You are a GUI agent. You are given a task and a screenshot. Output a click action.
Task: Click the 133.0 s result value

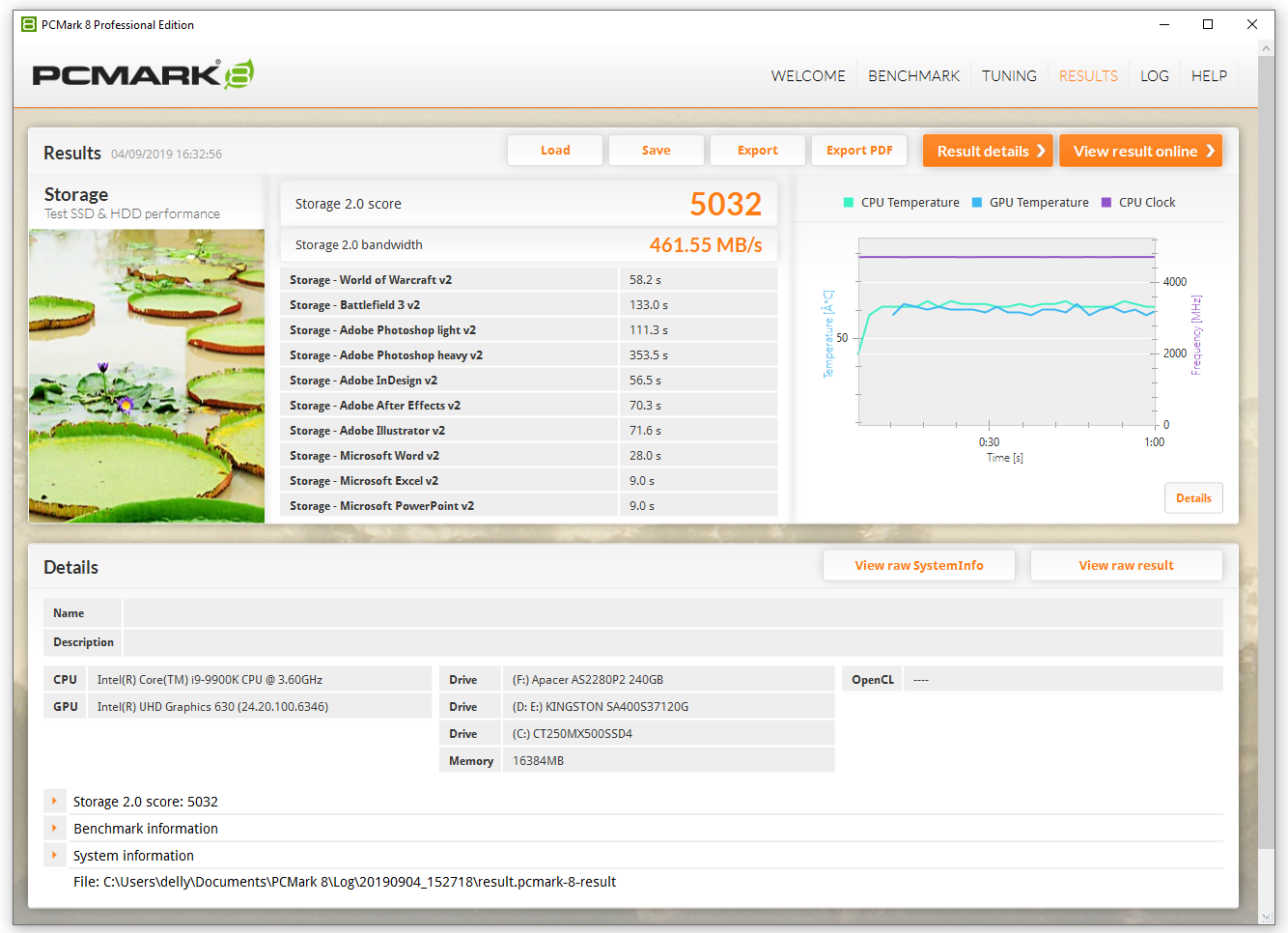649,304
